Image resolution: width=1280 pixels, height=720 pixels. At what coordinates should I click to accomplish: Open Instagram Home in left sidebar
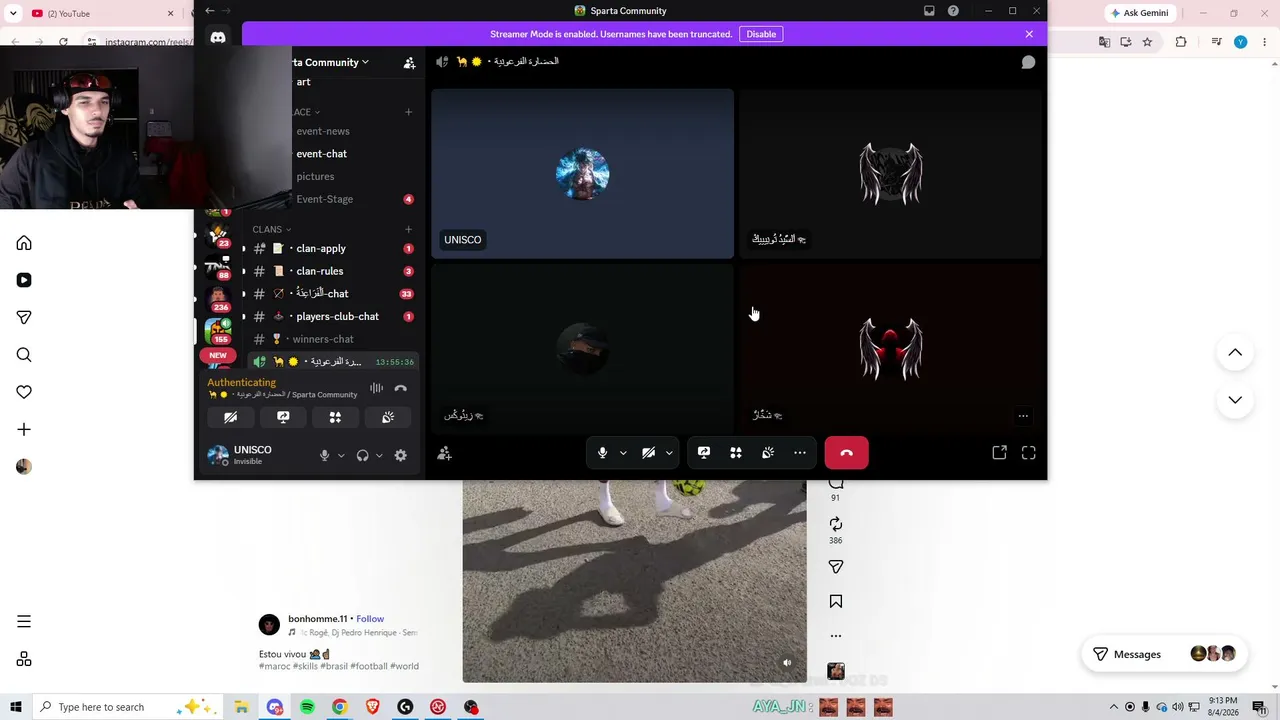click(24, 243)
